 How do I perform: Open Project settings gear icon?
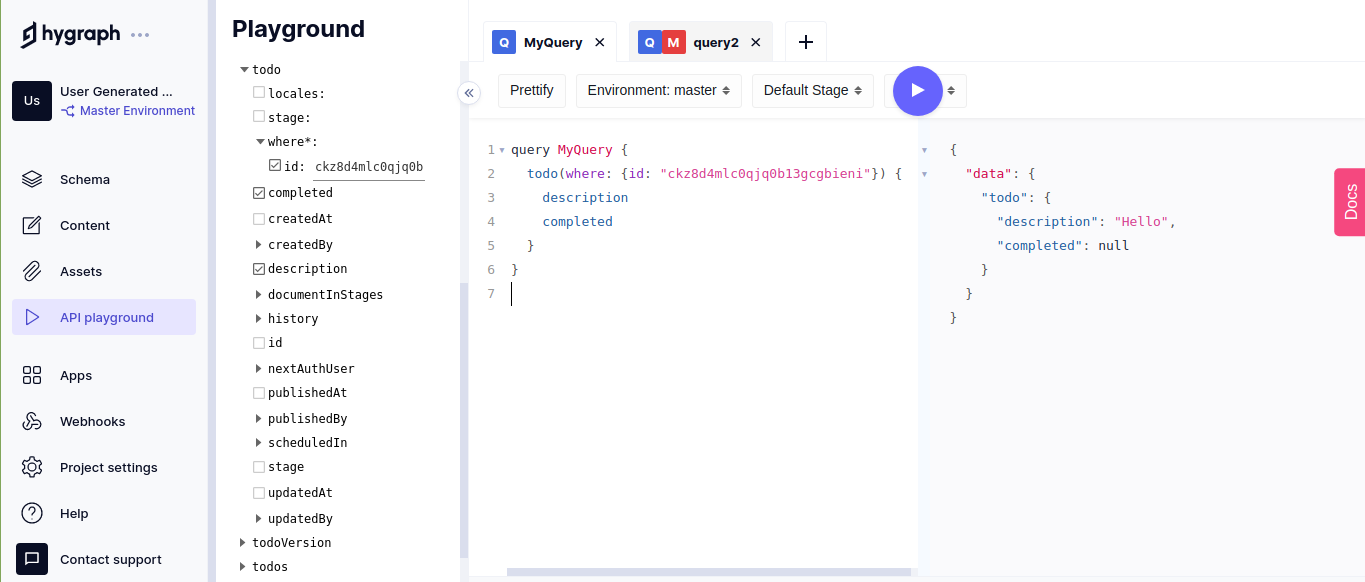[32, 468]
